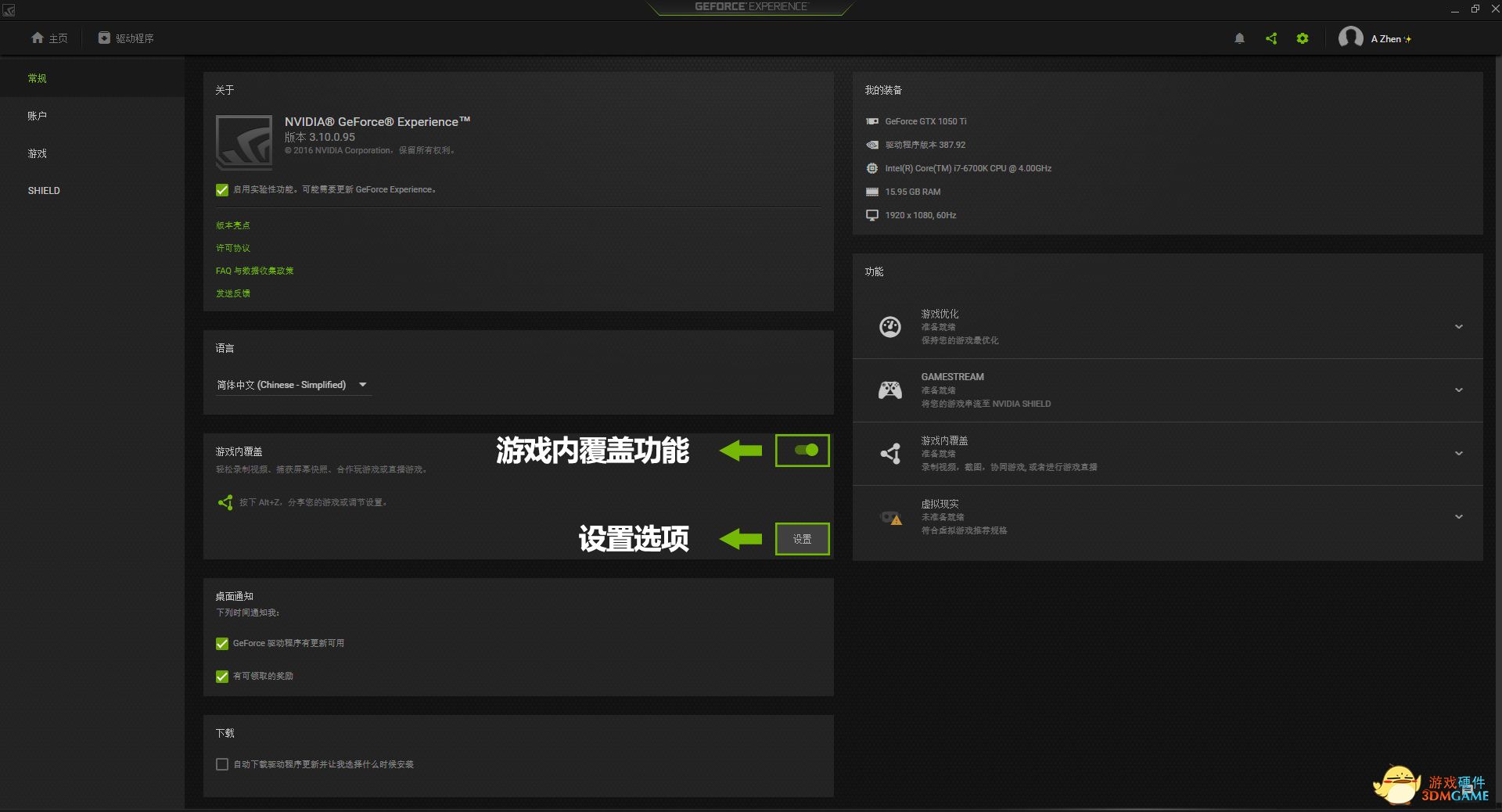Toggle 启用实验性功能 checkbox
Viewport: 1502px width, 812px height.
pos(222,190)
